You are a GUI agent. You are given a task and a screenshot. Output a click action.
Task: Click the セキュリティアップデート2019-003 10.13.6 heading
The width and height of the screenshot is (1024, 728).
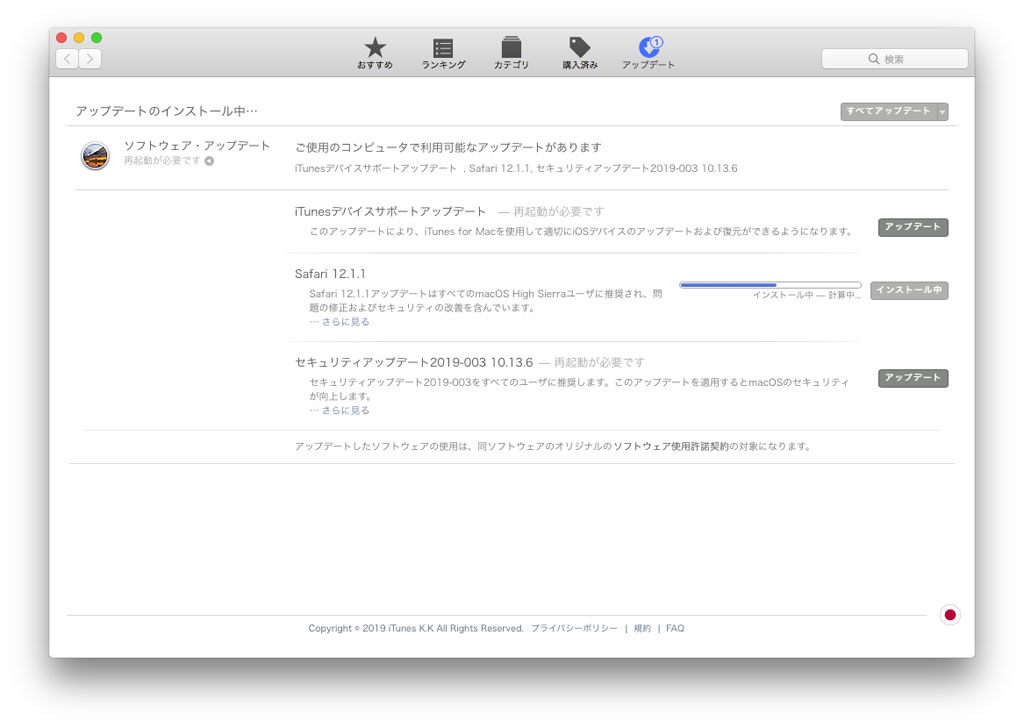point(413,362)
